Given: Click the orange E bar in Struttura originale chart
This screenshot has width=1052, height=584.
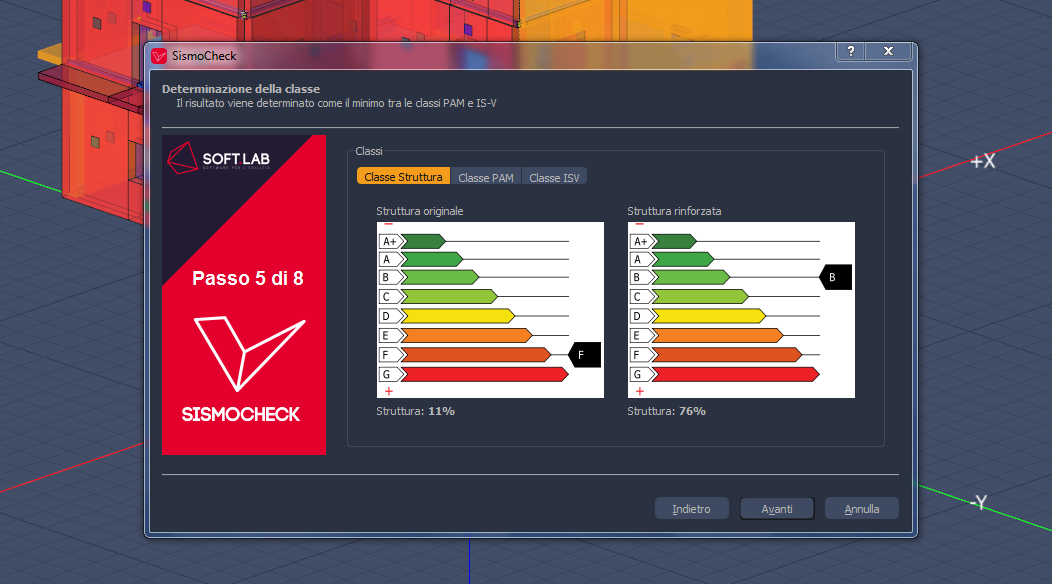Looking at the screenshot, I should coord(466,336).
